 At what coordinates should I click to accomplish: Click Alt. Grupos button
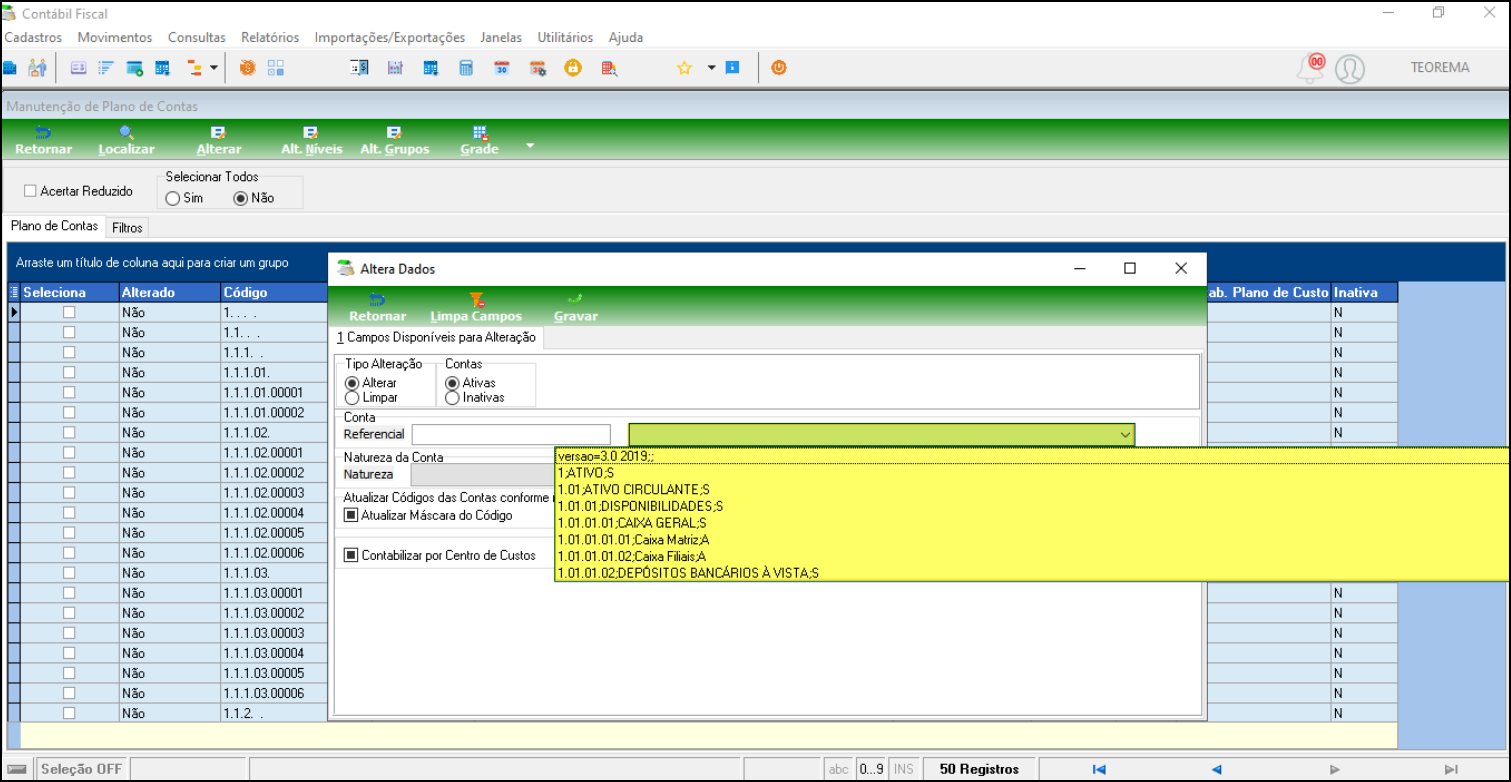[395, 140]
